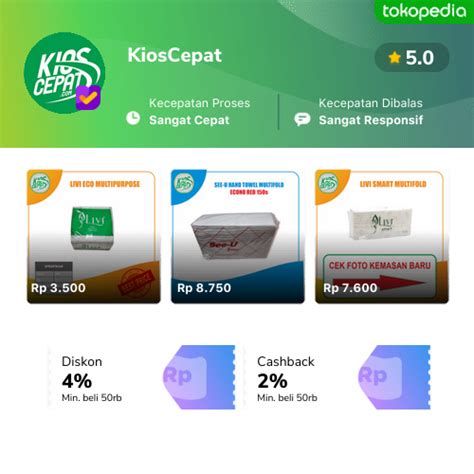Open the KiosCepat store logo

pos(64,72)
